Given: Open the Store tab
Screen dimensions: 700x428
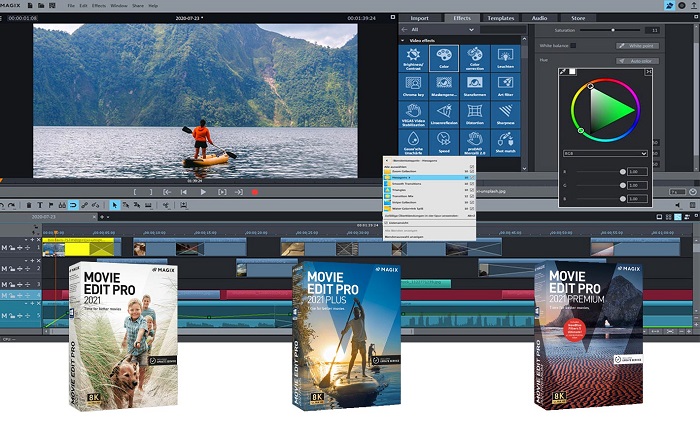Looking at the screenshot, I should click(578, 18).
